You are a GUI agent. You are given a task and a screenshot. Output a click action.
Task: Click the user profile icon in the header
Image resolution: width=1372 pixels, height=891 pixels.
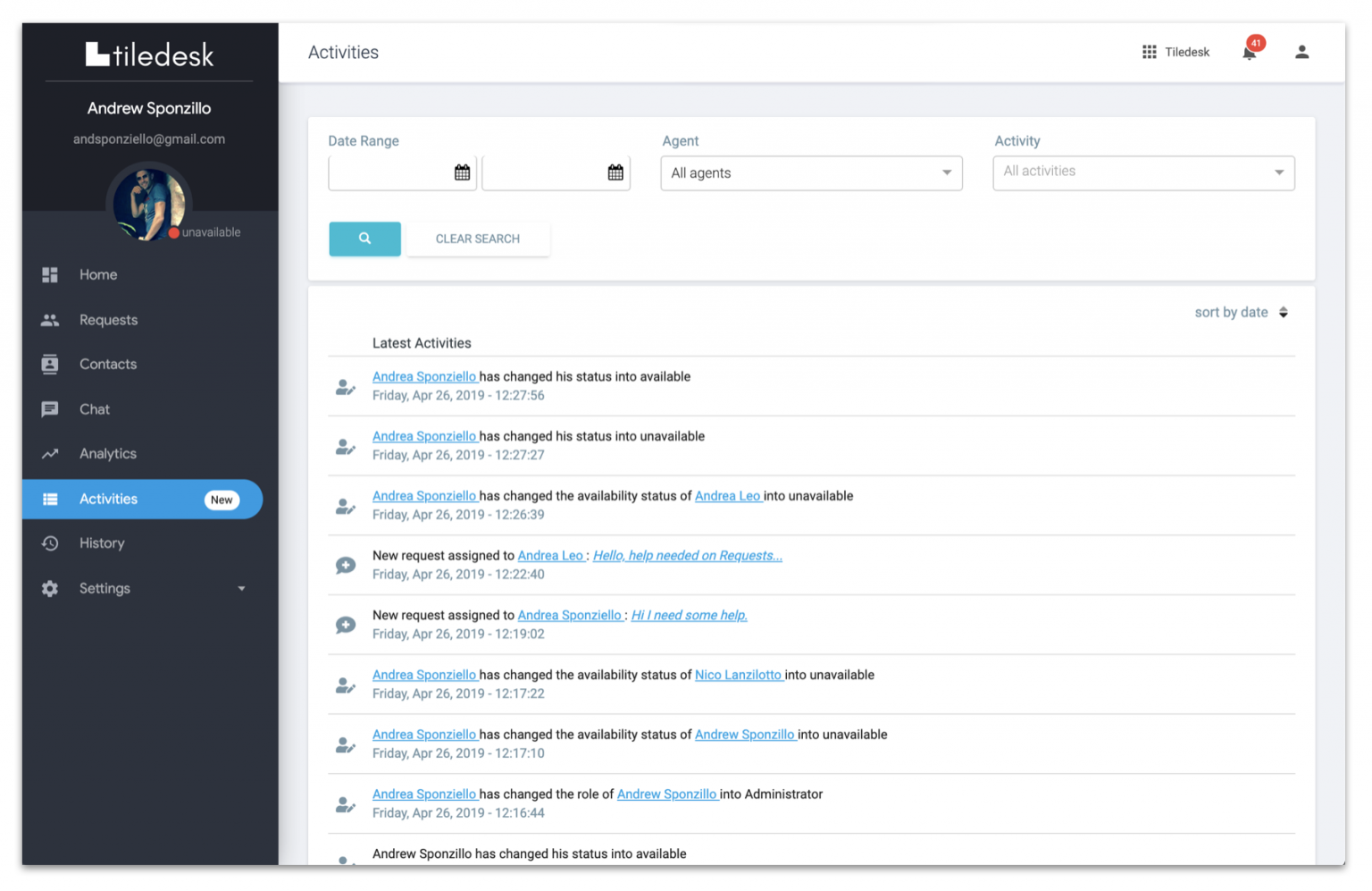(1301, 52)
